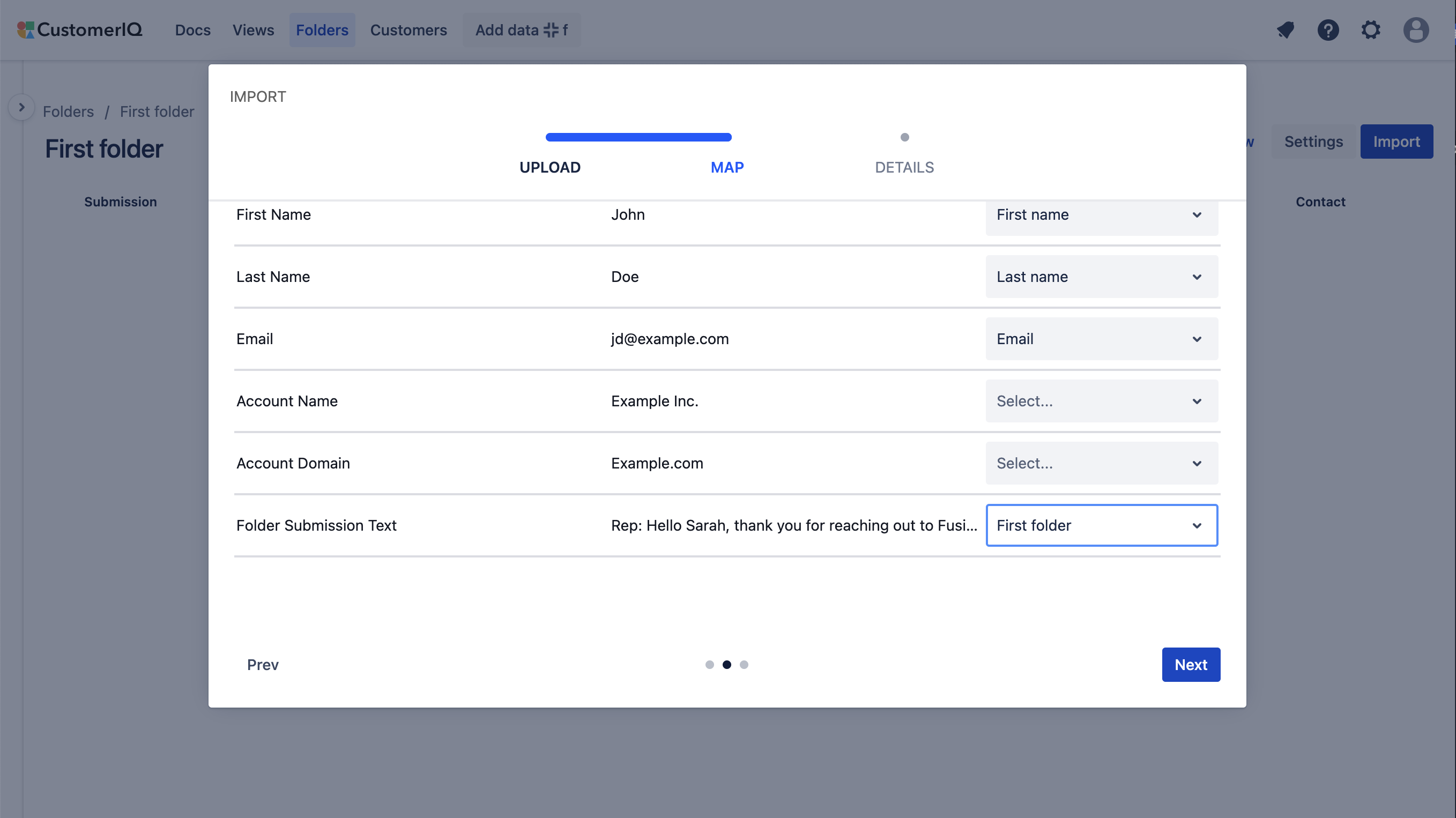Open the Views nav item
This screenshot has height=818, width=1456.
pos(253,30)
